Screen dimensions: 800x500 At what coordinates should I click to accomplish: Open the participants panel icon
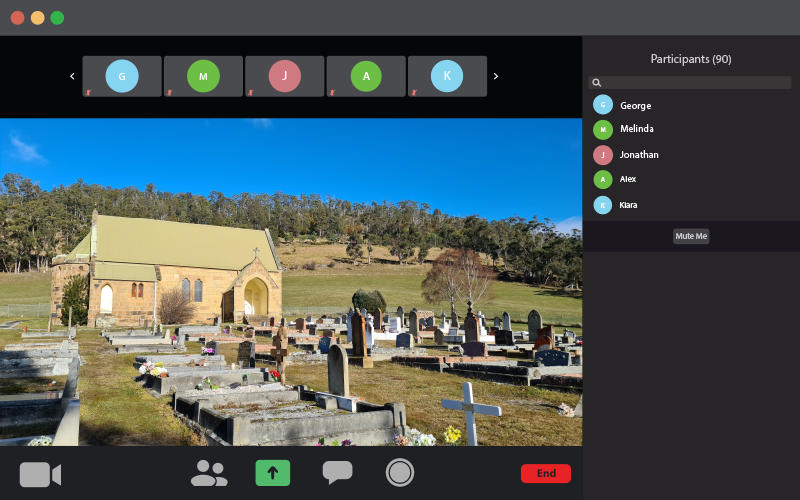click(208, 474)
